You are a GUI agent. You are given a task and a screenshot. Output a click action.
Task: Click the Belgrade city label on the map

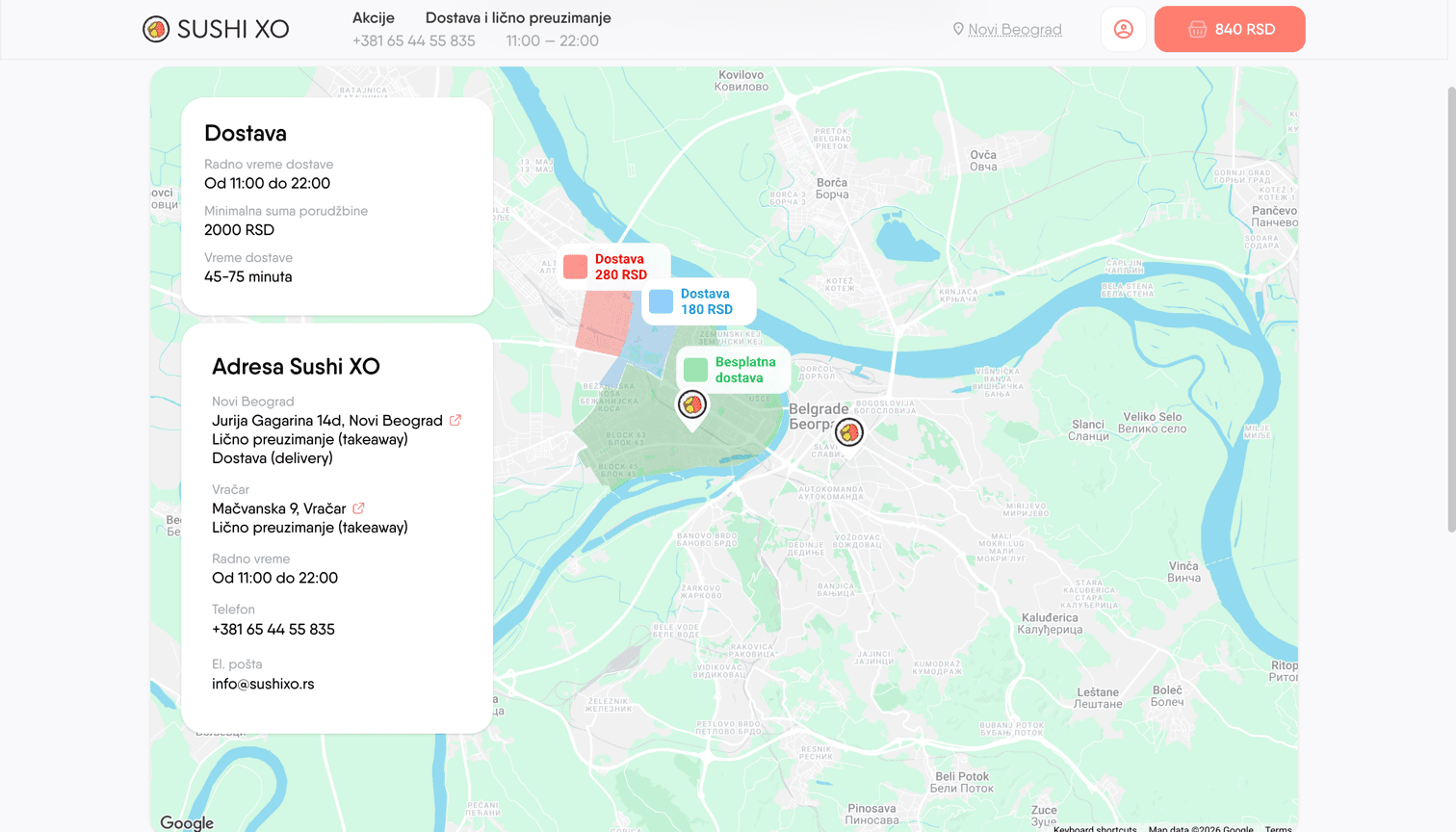point(819,416)
